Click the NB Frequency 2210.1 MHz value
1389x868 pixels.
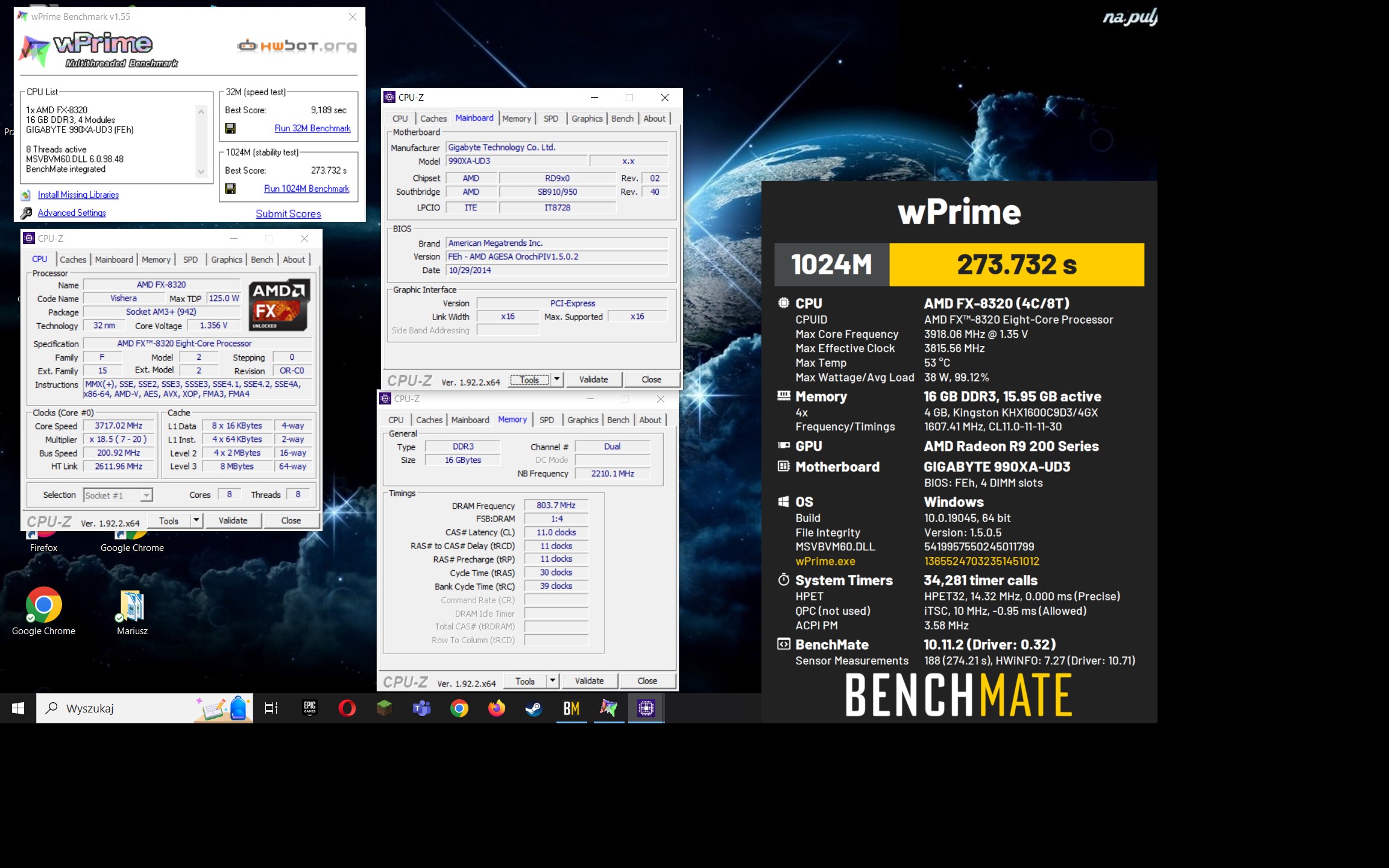tap(613, 473)
